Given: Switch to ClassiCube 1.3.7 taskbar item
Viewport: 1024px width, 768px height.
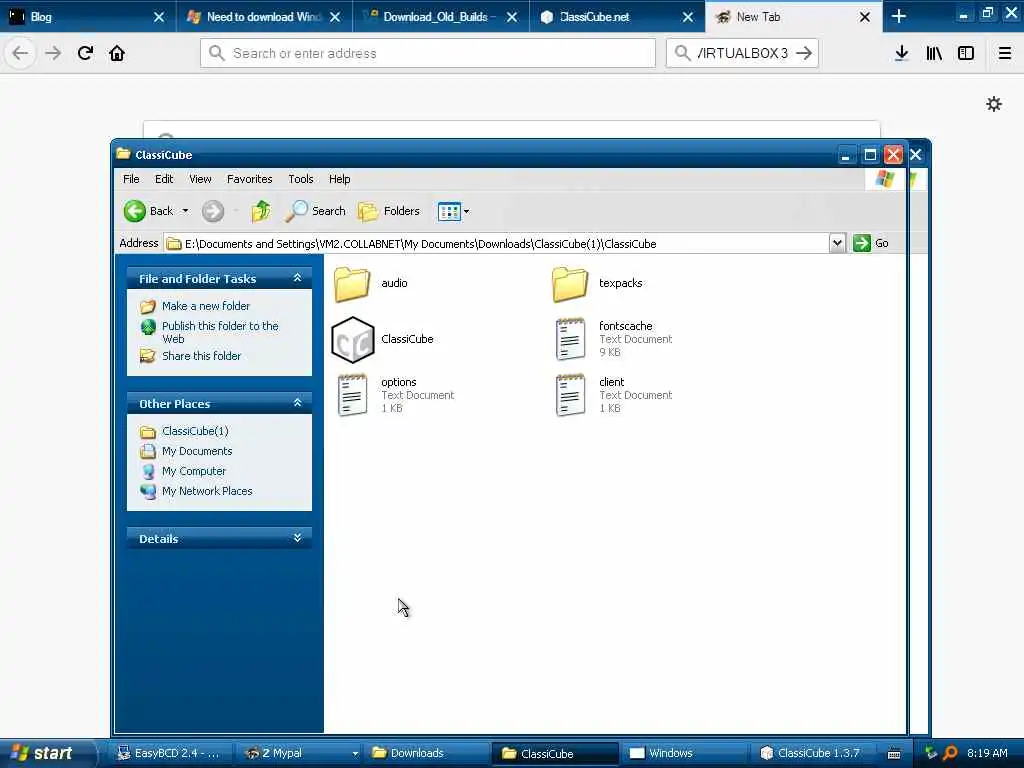Looking at the screenshot, I should [x=812, y=753].
